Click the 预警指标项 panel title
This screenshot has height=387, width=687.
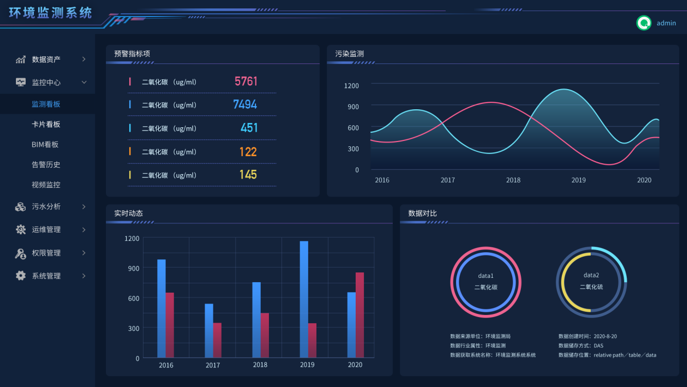pyautogui.click(x=132, y=53)
